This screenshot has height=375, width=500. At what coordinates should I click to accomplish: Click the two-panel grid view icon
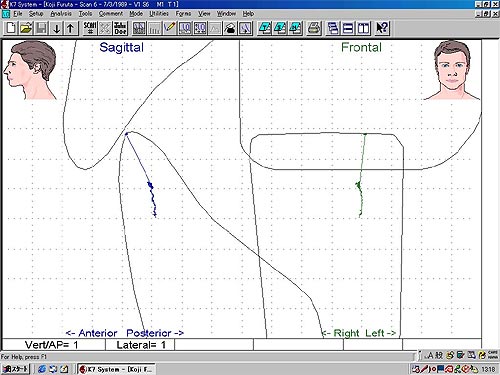click(x=139, y=28)
